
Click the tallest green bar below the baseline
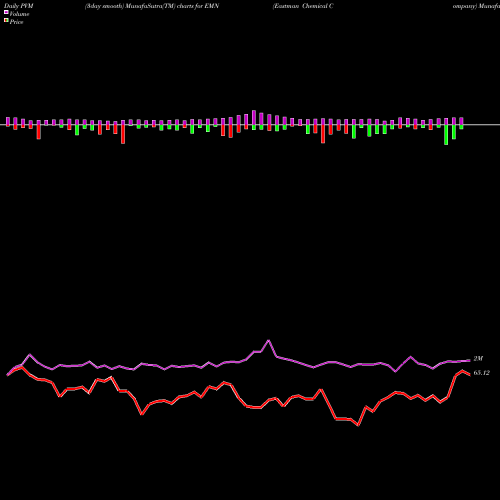[446, 135]
